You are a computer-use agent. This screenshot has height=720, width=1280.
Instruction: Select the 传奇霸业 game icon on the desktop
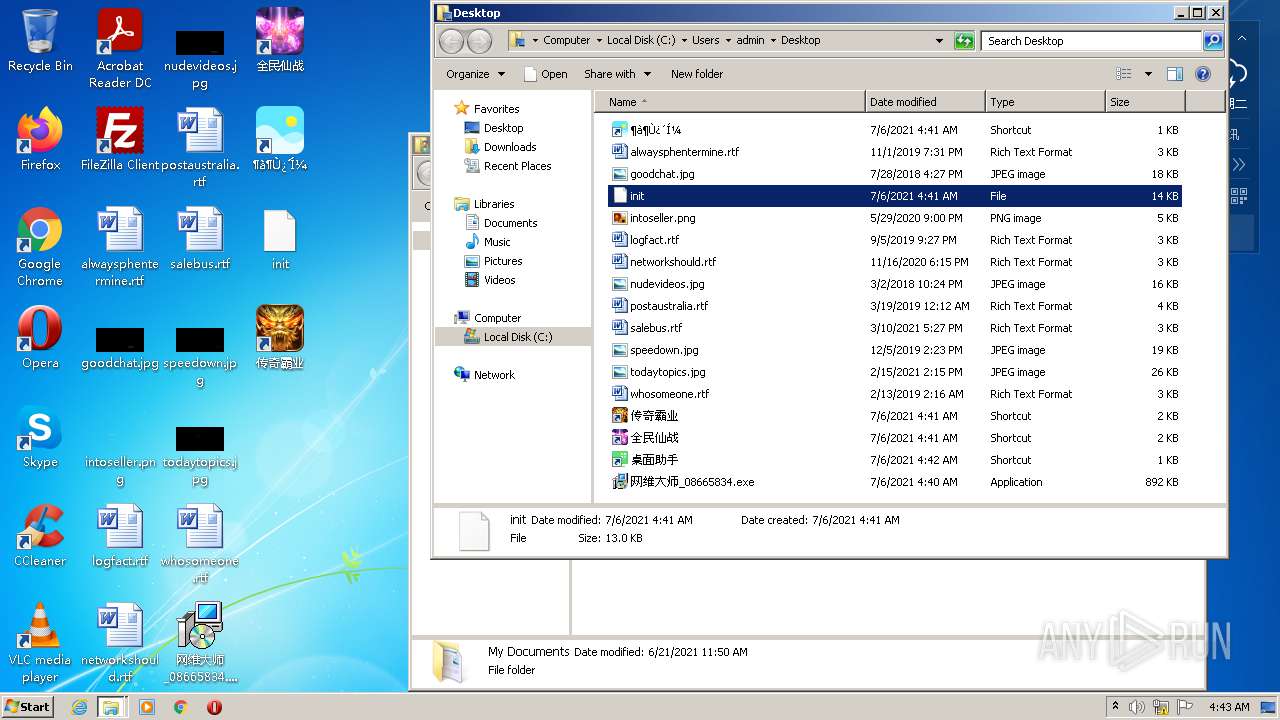pyautogui.click(x=280, y=338)
